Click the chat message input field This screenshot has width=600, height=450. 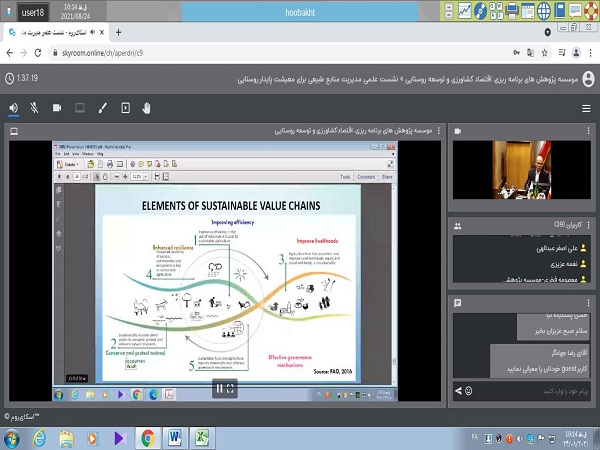[x=530, y=392]
